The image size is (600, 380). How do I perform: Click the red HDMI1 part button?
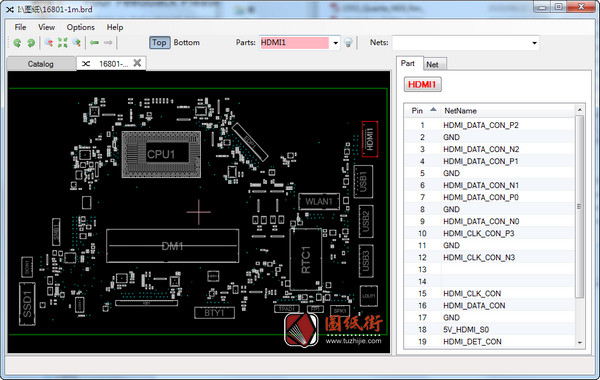point(422,85)
